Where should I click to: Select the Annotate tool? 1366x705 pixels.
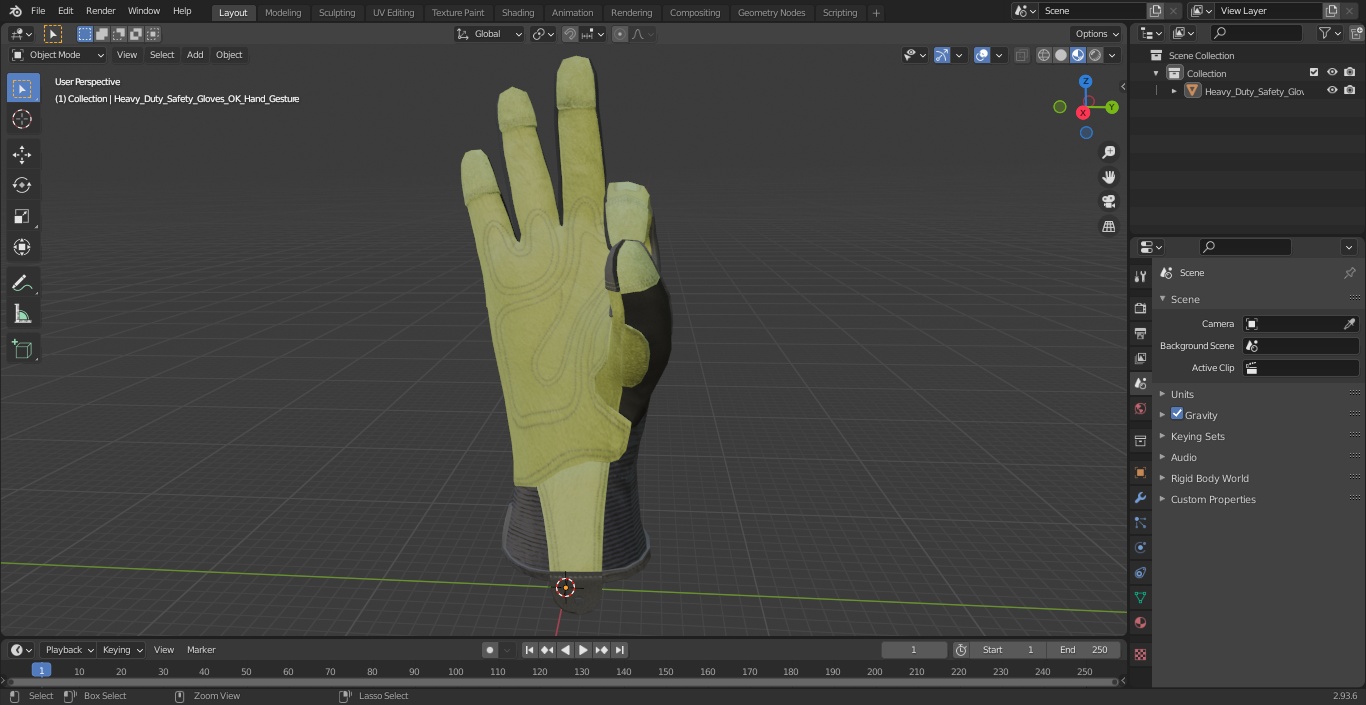click(22, 283)
